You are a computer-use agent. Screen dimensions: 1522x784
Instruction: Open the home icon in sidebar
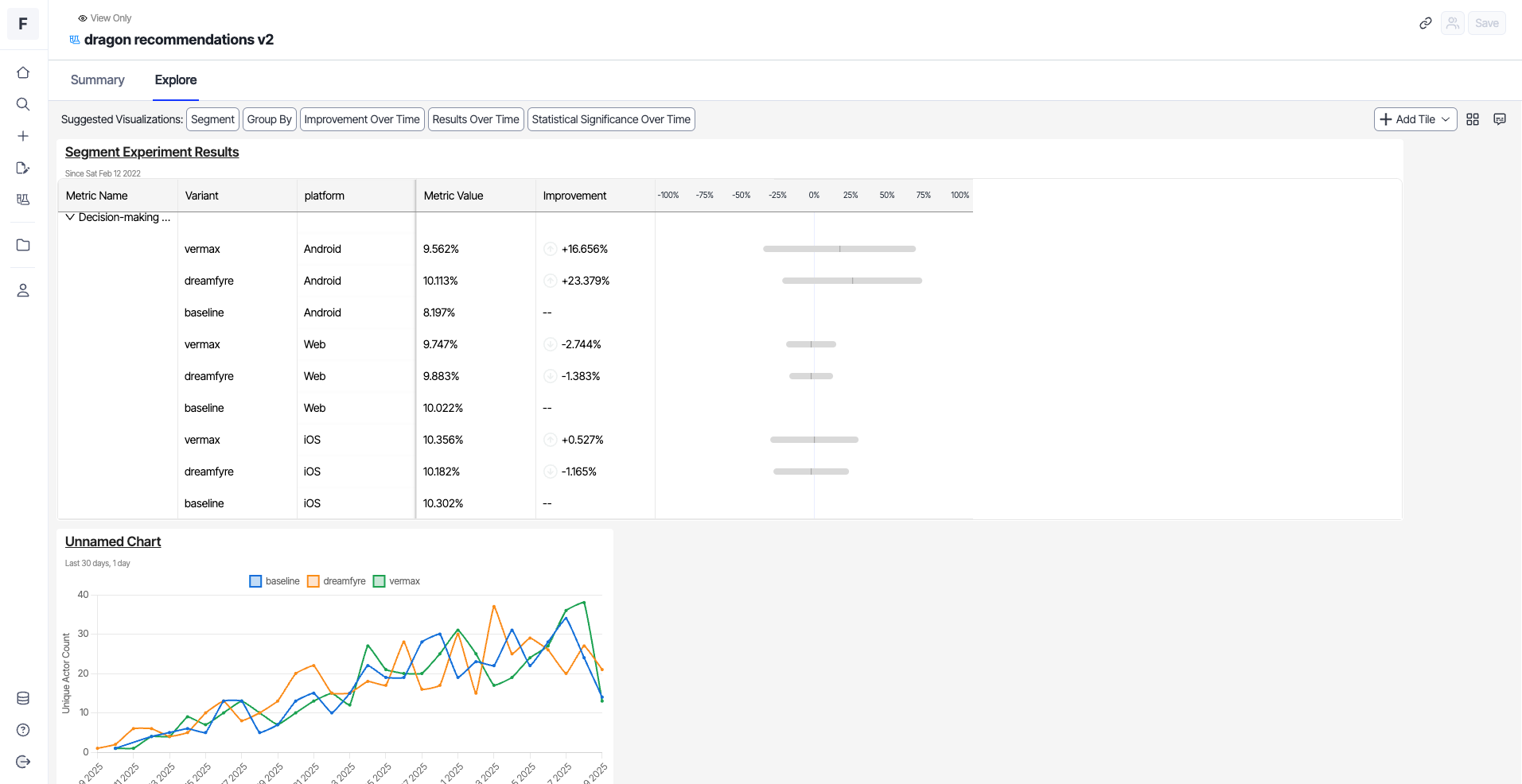click(23, 72)
